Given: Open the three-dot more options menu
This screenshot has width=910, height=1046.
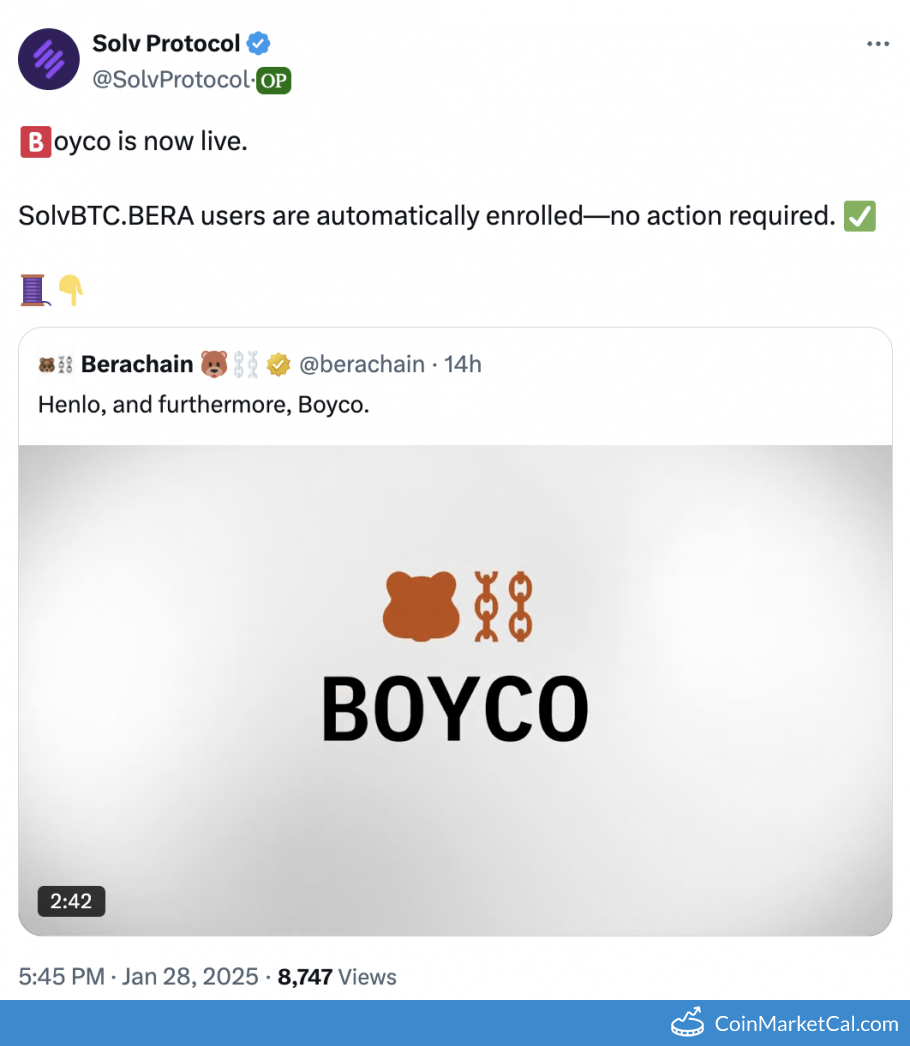Looking at the screenshot, I should pos(877,44).
